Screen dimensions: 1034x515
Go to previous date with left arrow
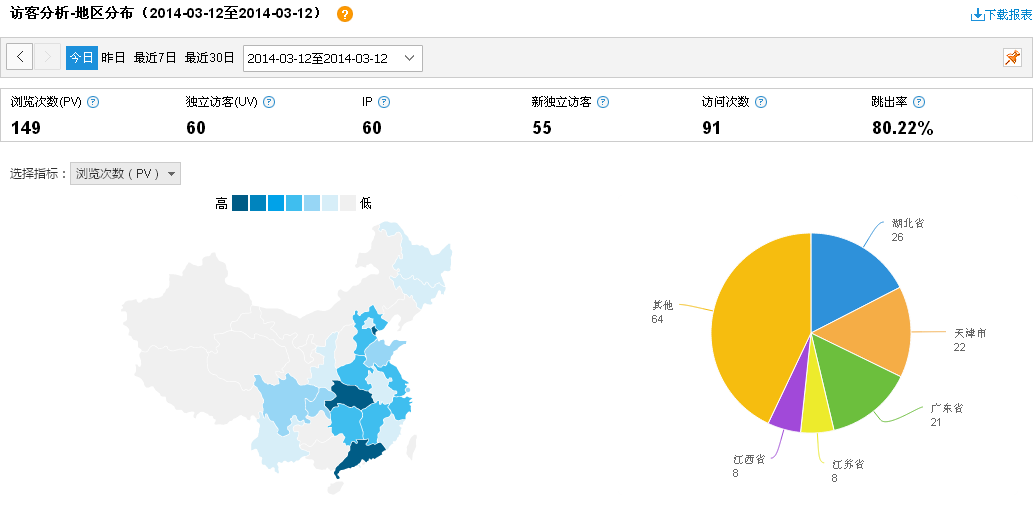20,57
